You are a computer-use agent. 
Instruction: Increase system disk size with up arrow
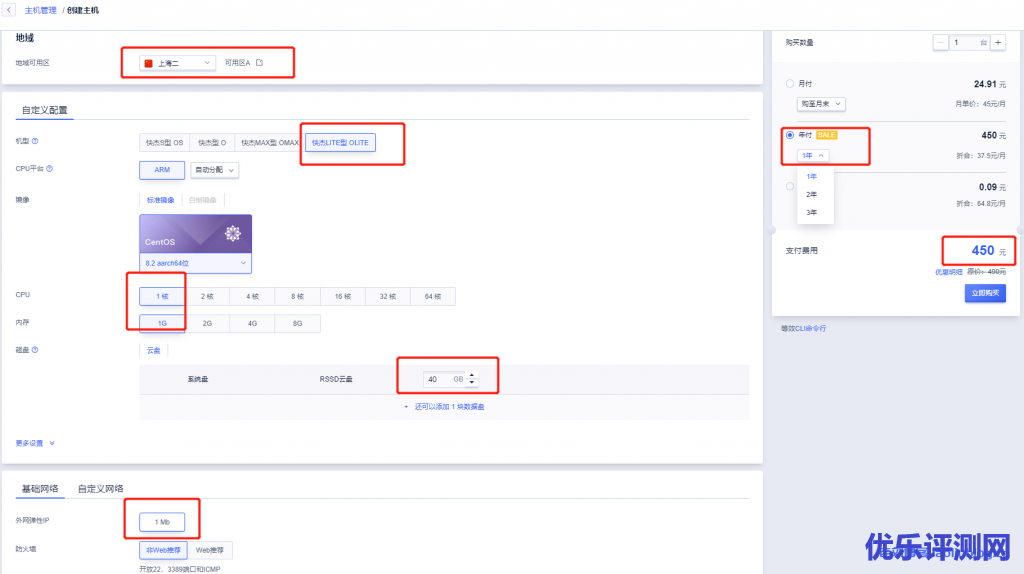click(x=472, y=375)
